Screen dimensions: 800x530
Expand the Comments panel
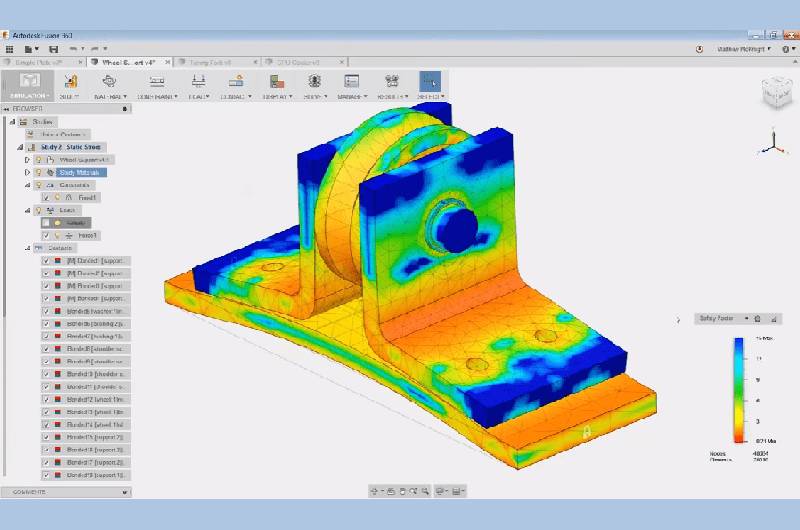coord(125,492)
